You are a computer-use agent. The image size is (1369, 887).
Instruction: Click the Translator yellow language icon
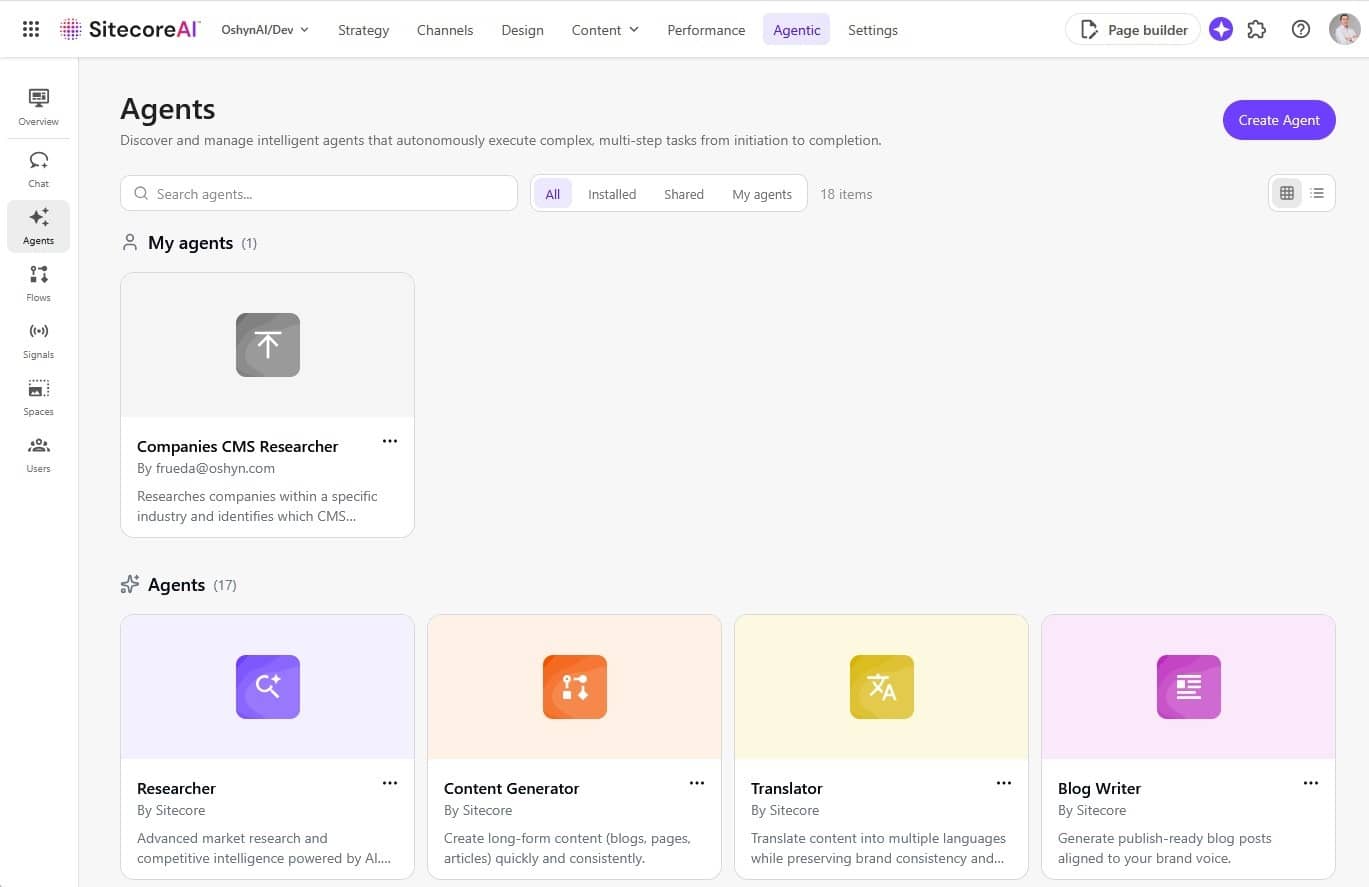click(882, 687)
